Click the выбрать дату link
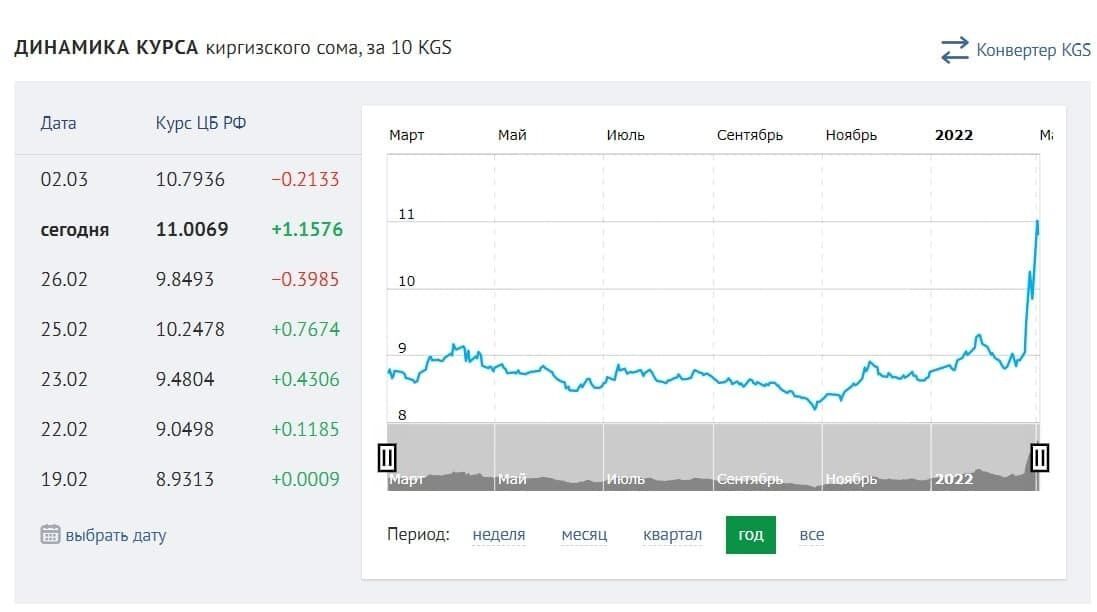Viewport: 1097px width, 612px height. pos(116,535)
